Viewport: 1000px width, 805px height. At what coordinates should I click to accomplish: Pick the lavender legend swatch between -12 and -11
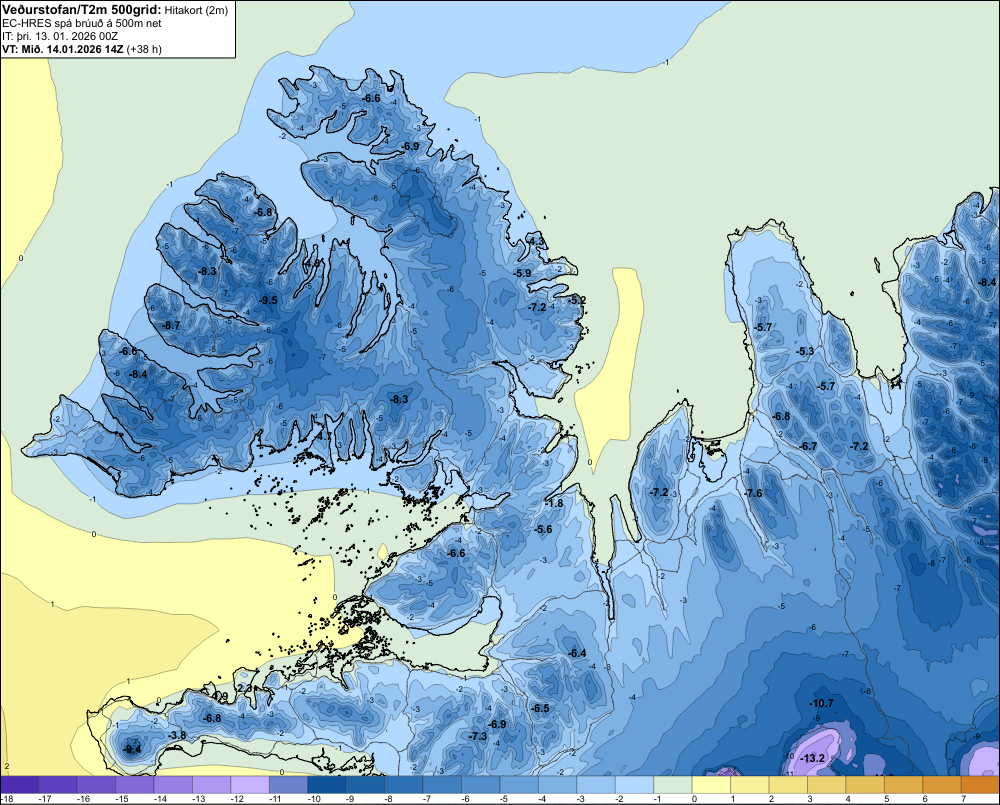click(250, 785)
